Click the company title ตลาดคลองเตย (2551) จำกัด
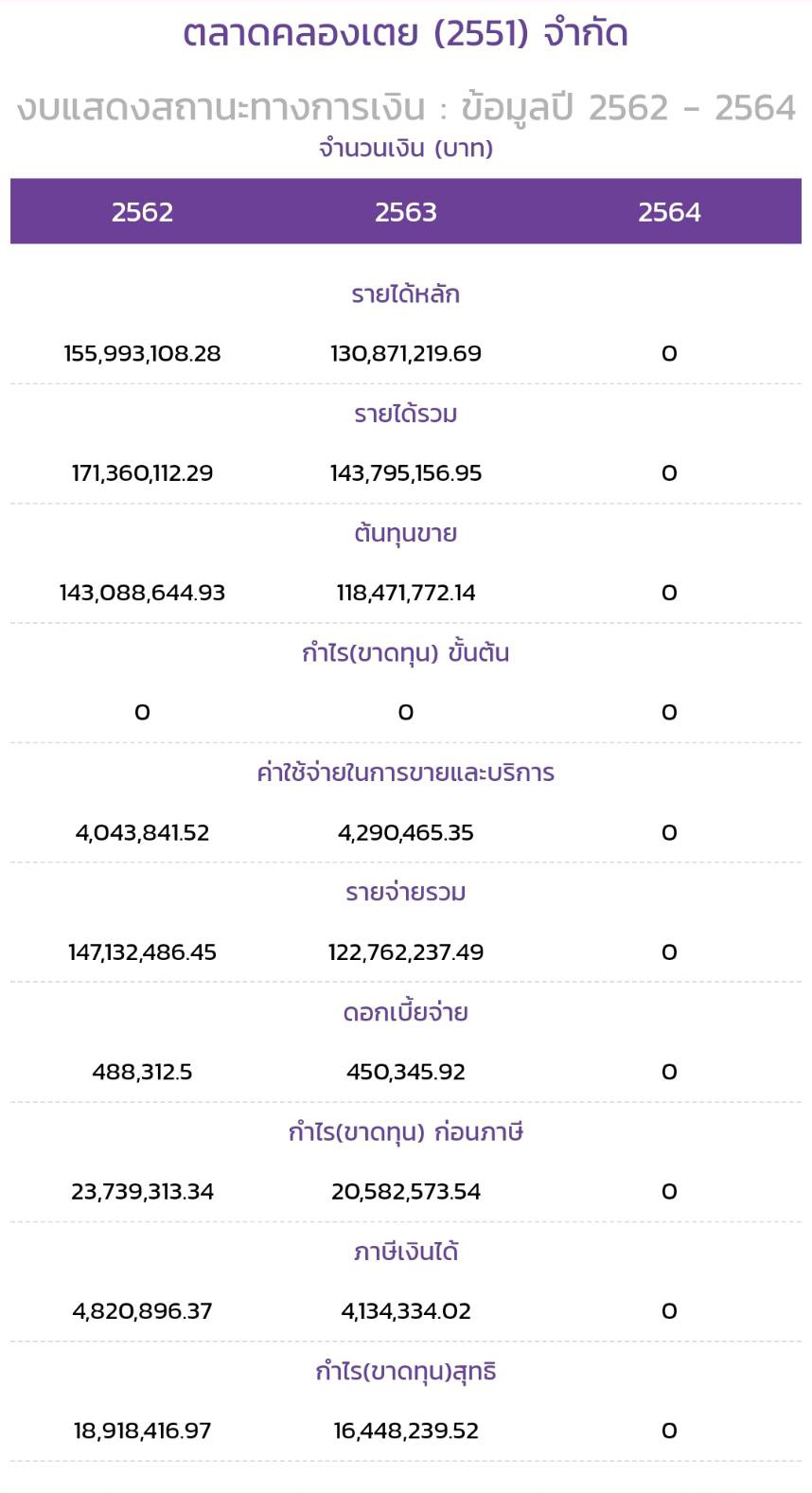 click(405, 33)
